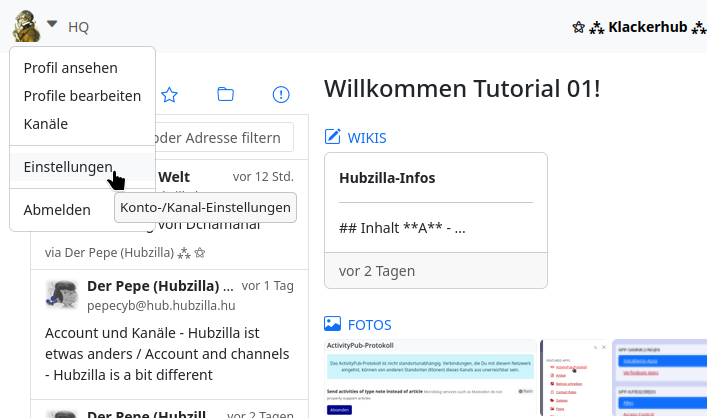Image resolution: width=707 pixels, height=418 pixels.
Task: Click the Wikis pencil edit icon
Action: tap(333, 138)
